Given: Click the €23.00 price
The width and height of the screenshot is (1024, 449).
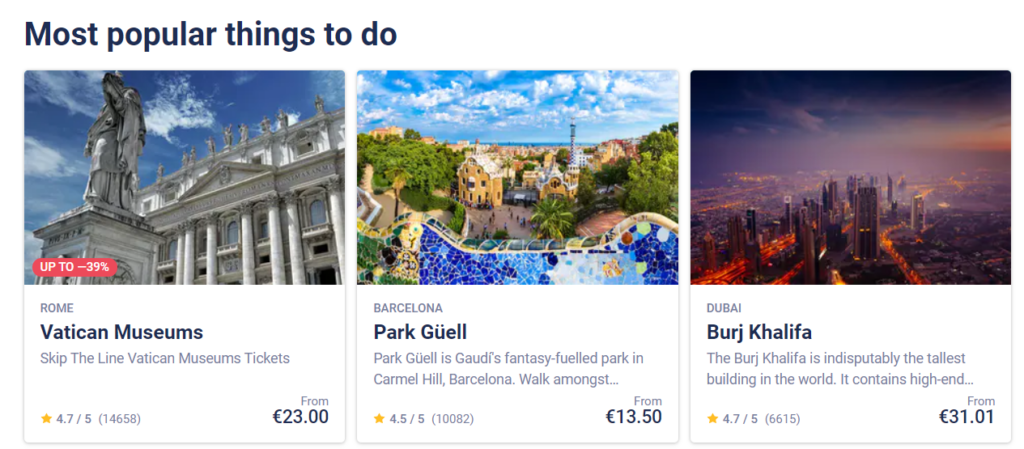Looking at the screenshot, I should (x=300, y=417).
